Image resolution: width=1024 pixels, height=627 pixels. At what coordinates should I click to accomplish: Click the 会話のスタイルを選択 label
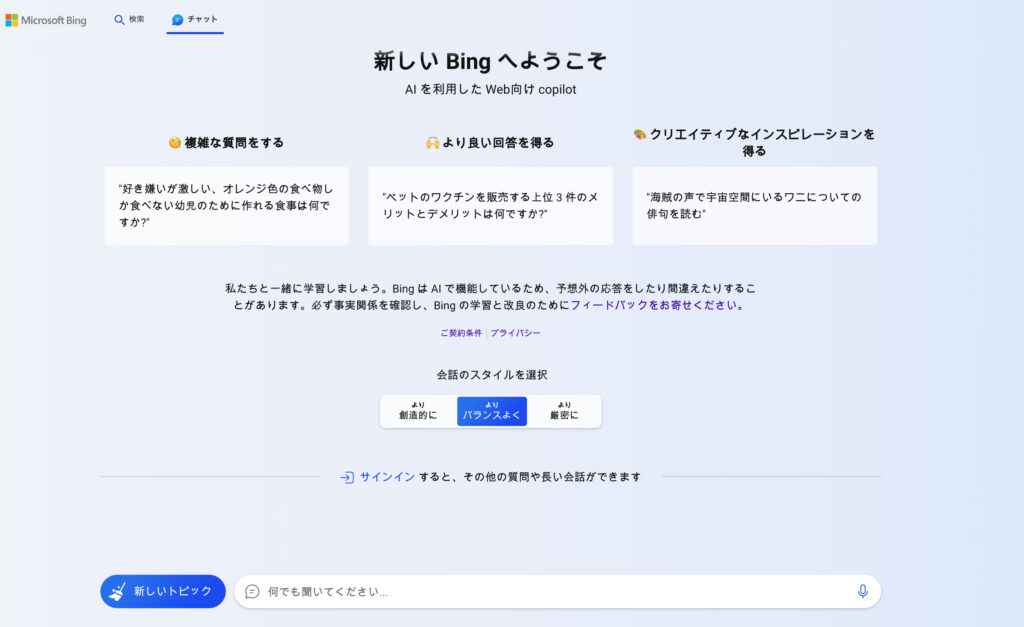[492, 375]
